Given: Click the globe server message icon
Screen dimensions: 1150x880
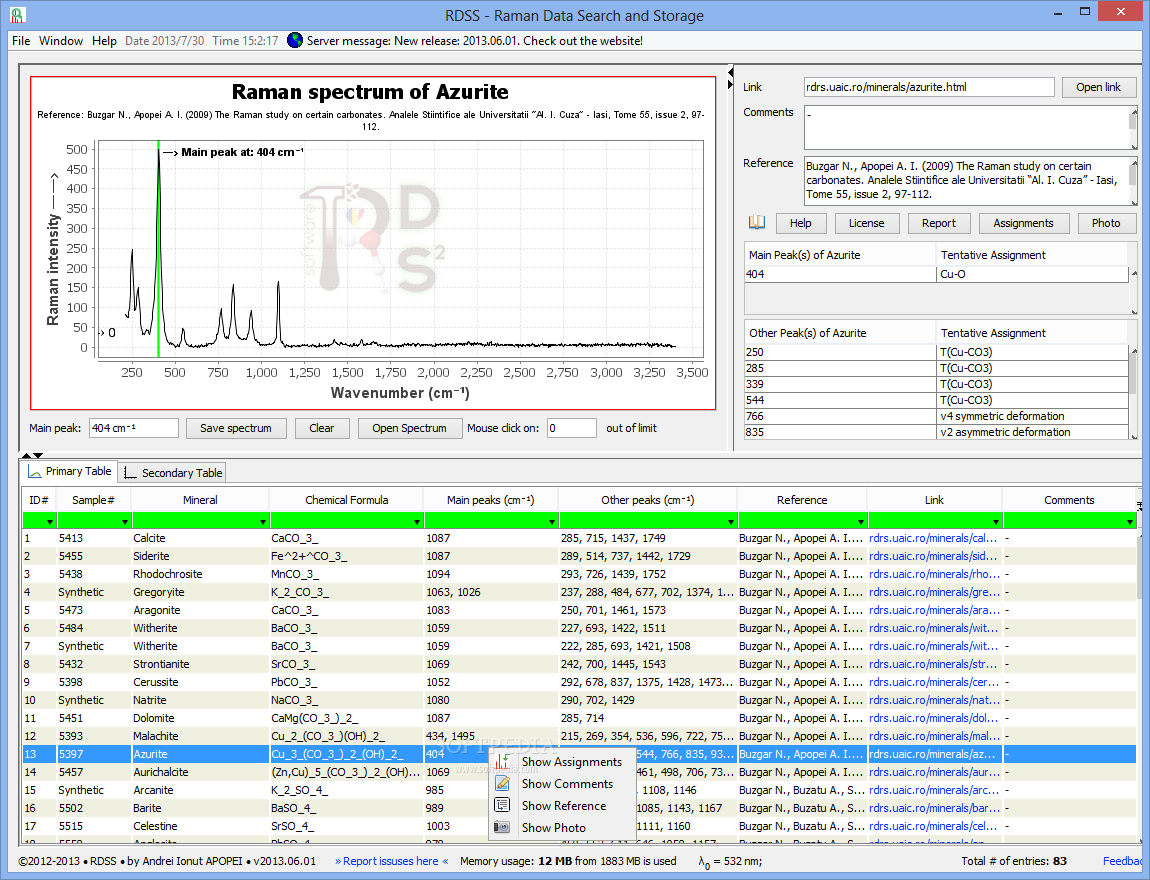Looking at the screenshot, I should 295,40.
